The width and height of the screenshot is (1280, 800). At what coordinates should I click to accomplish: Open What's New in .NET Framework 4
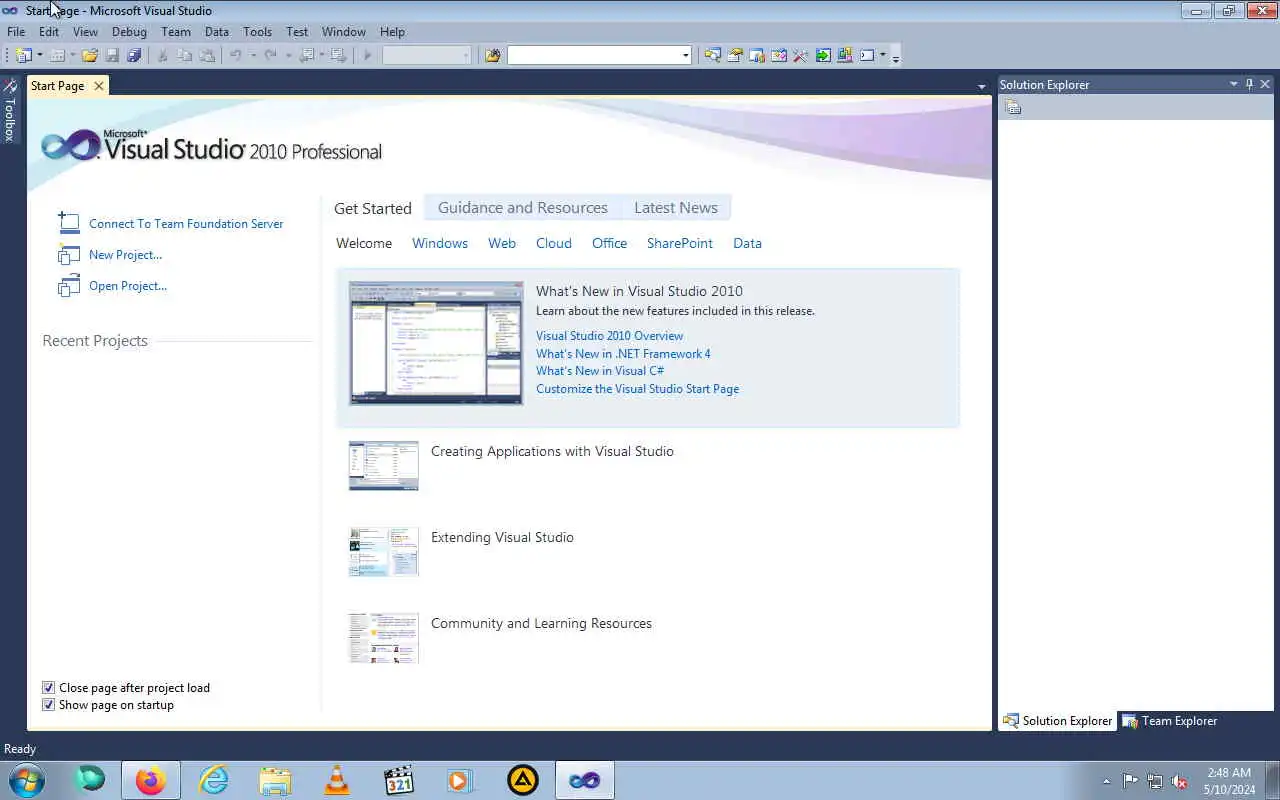(623, 353)
